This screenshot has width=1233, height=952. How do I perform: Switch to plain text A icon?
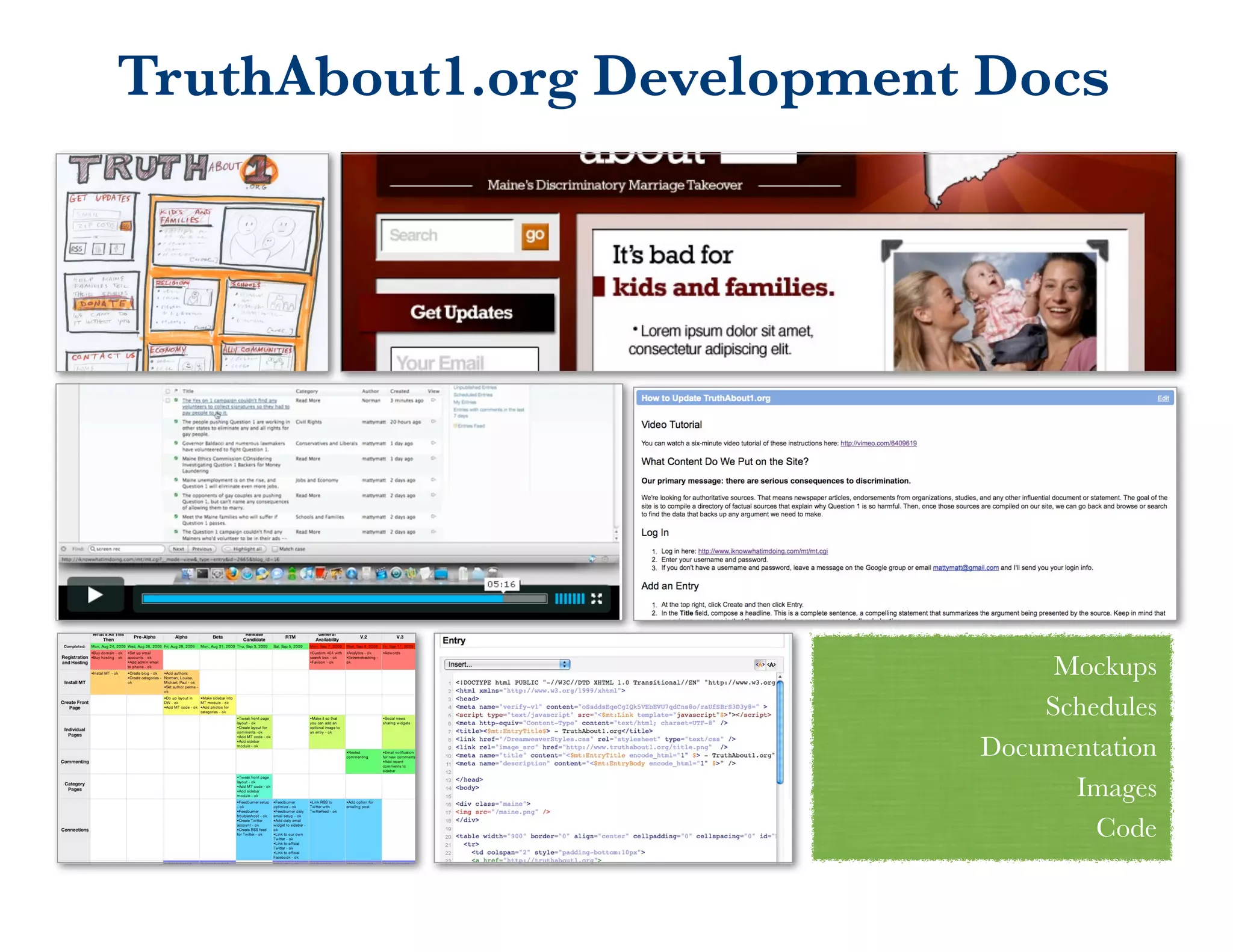[x=772, y=664]
